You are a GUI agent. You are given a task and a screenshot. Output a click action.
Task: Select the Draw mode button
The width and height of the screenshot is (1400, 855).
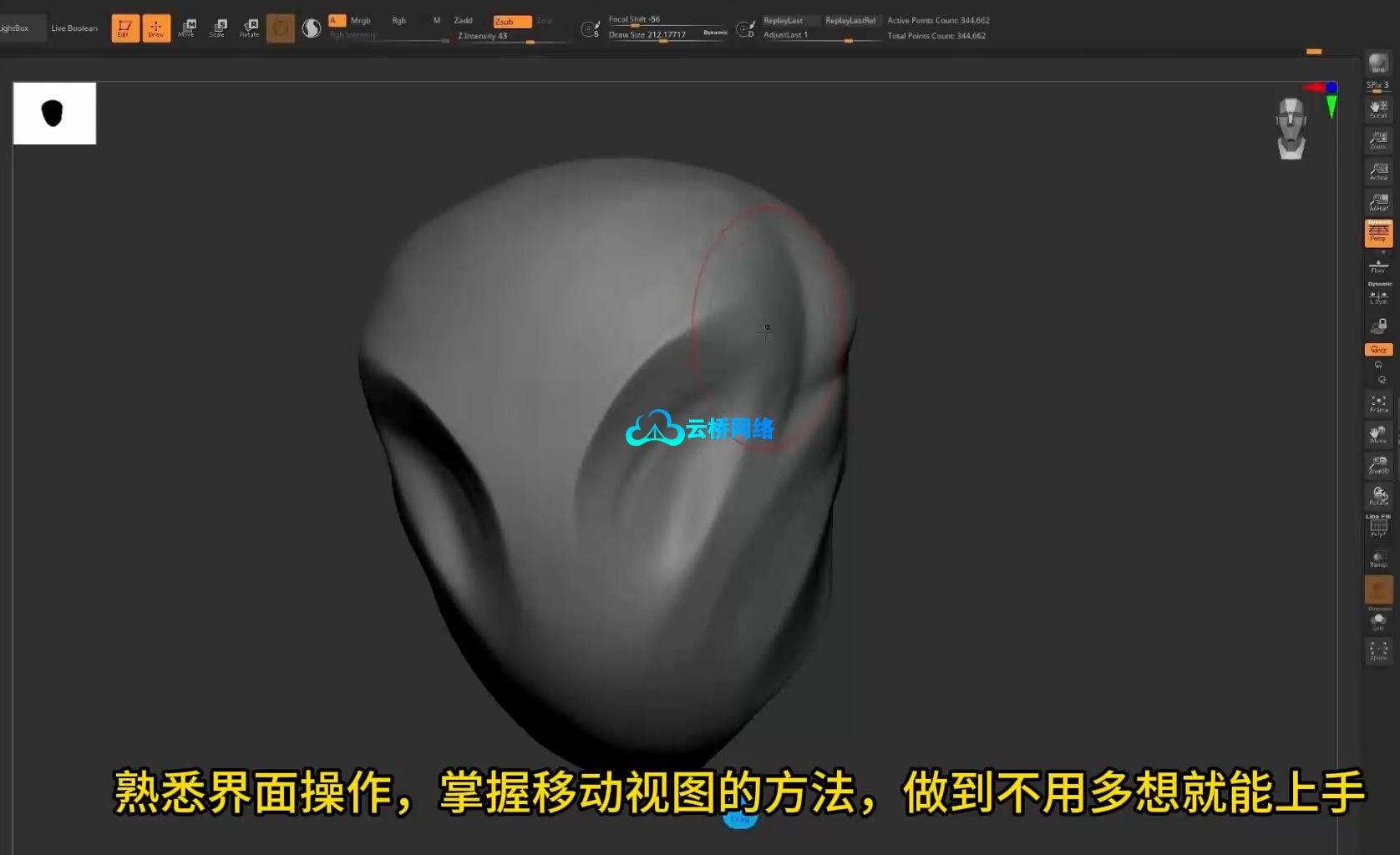pos(156,28)
